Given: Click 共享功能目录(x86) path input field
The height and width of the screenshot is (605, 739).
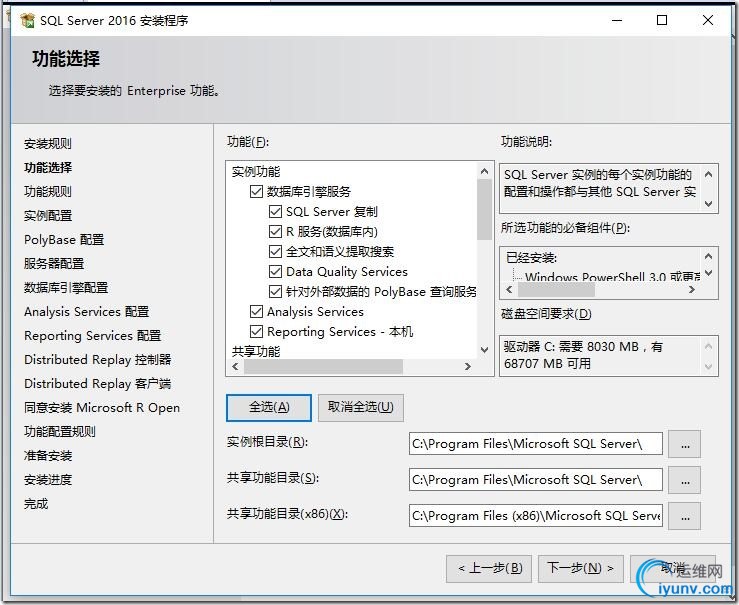Looking at the screenshot, I should (x=536, y=515).
